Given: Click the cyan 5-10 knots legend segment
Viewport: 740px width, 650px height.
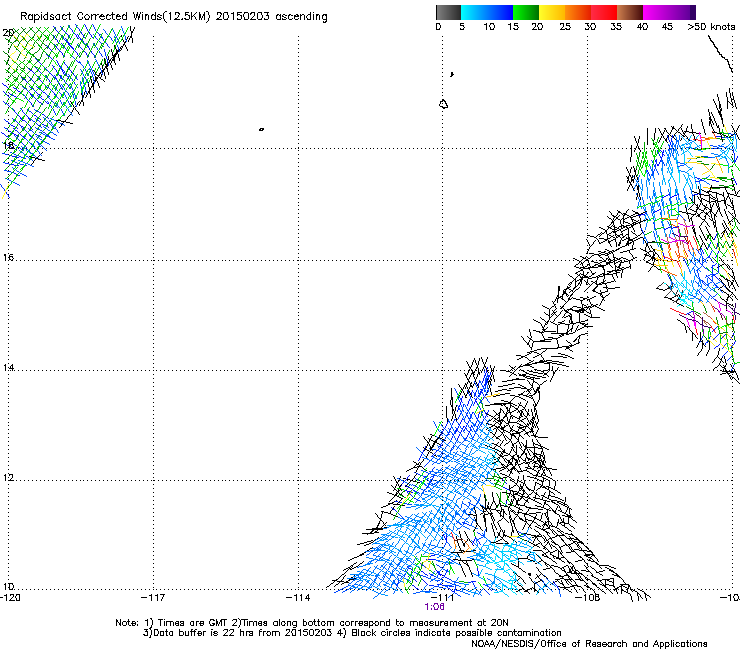Looking at the screenshot, I should click(473, 12).
